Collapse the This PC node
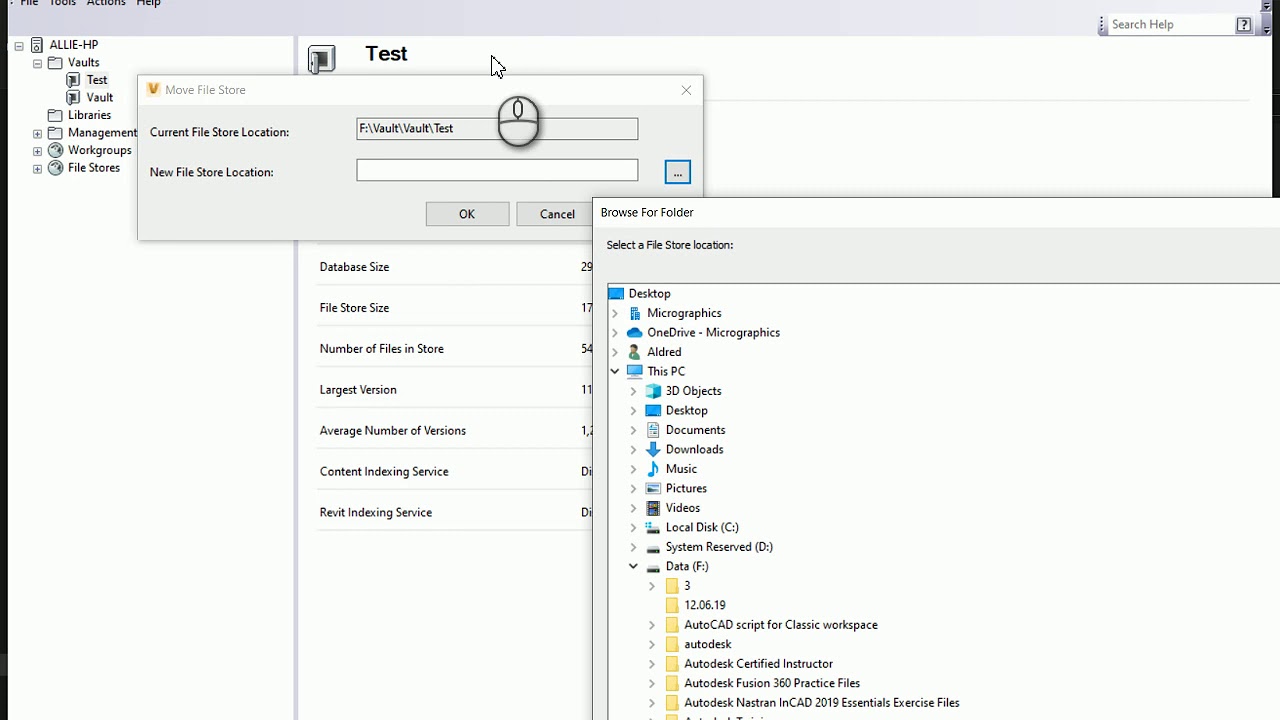The image size is (1280, 720). pyautogui.click(x=615, y=371)
